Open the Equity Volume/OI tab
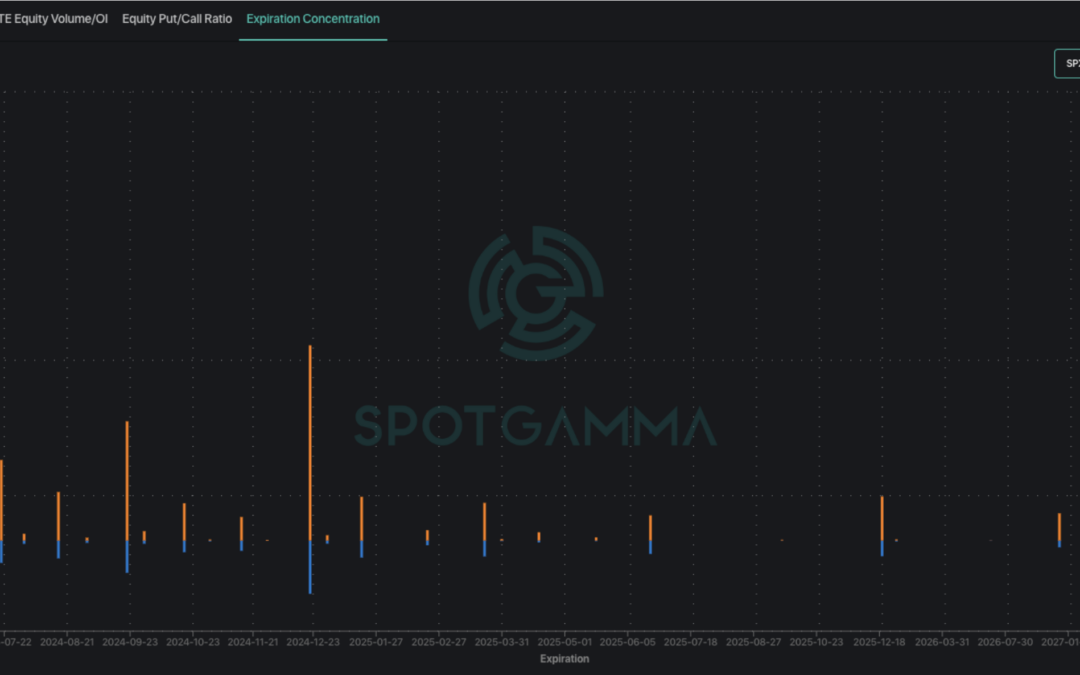Image resolution: width=1080 pixels, height=675 pixels. pyautogui.click(x=54, y=19)
